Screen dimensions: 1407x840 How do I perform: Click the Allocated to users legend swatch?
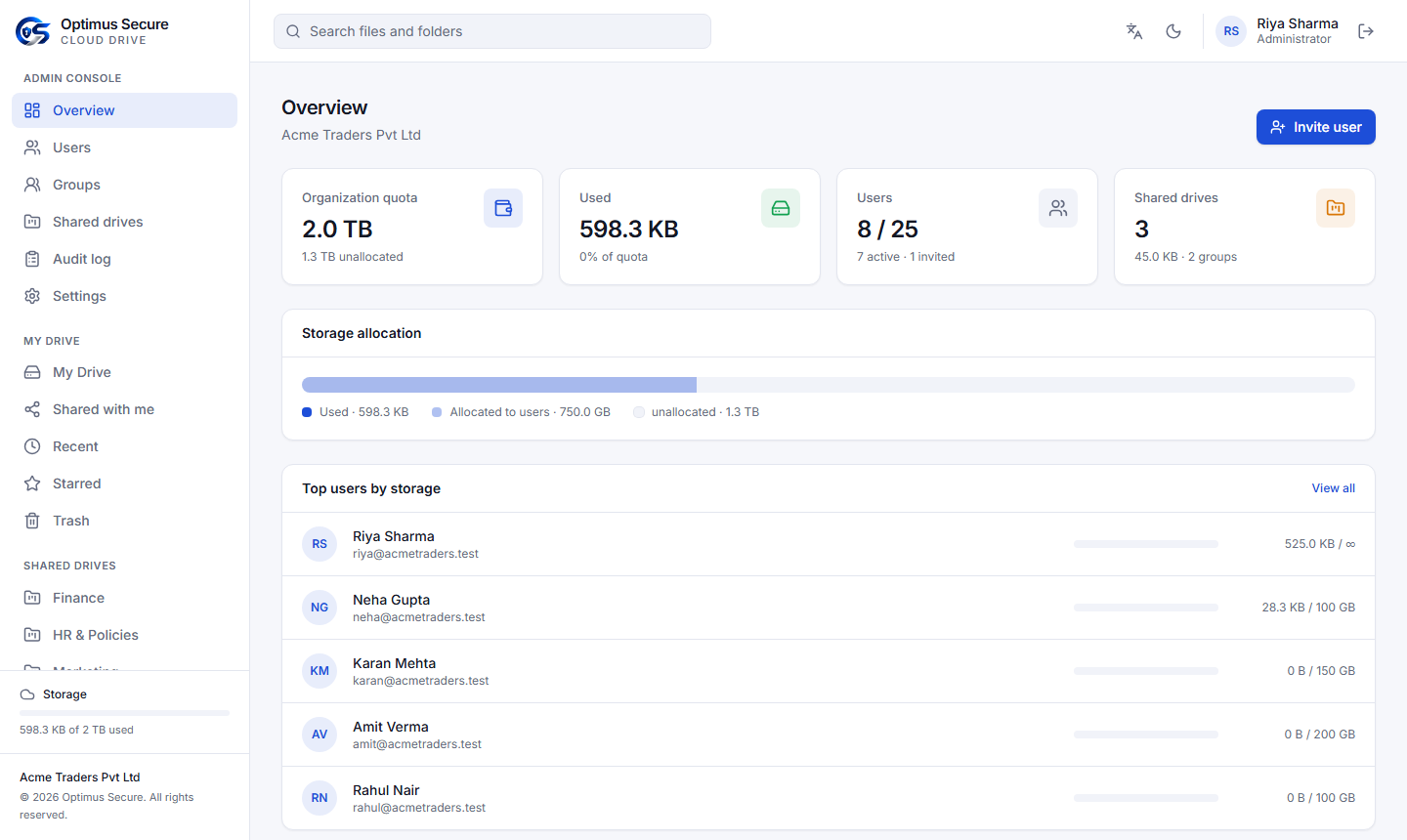(437, 412)
